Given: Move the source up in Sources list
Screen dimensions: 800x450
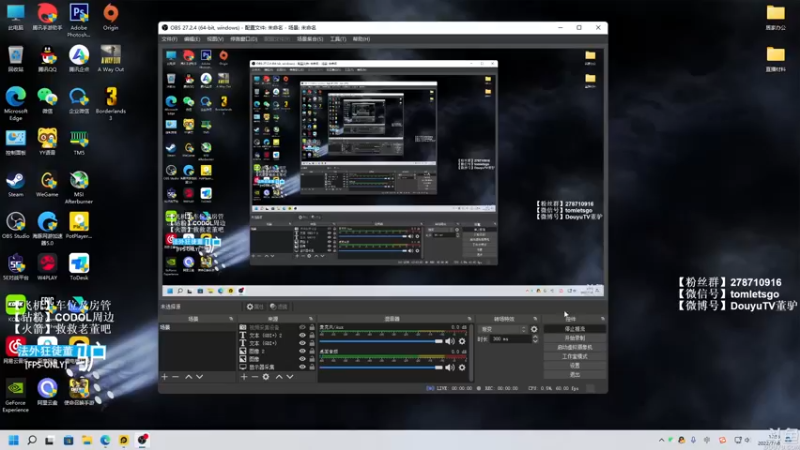Looking at the screenshot, I should [x=279, y=377].
